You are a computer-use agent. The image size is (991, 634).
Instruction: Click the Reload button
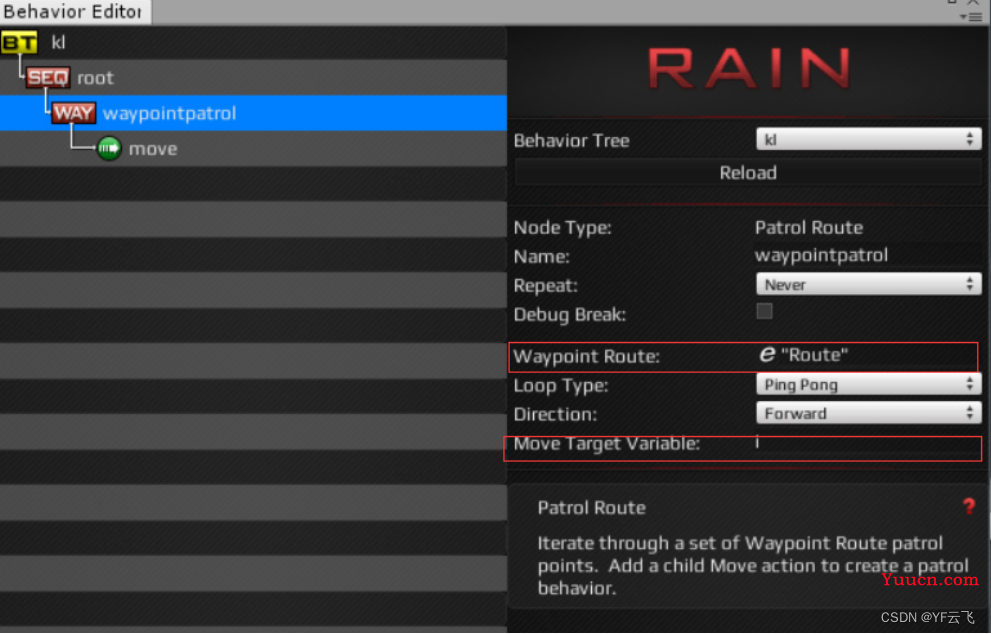tap(748, 173)
